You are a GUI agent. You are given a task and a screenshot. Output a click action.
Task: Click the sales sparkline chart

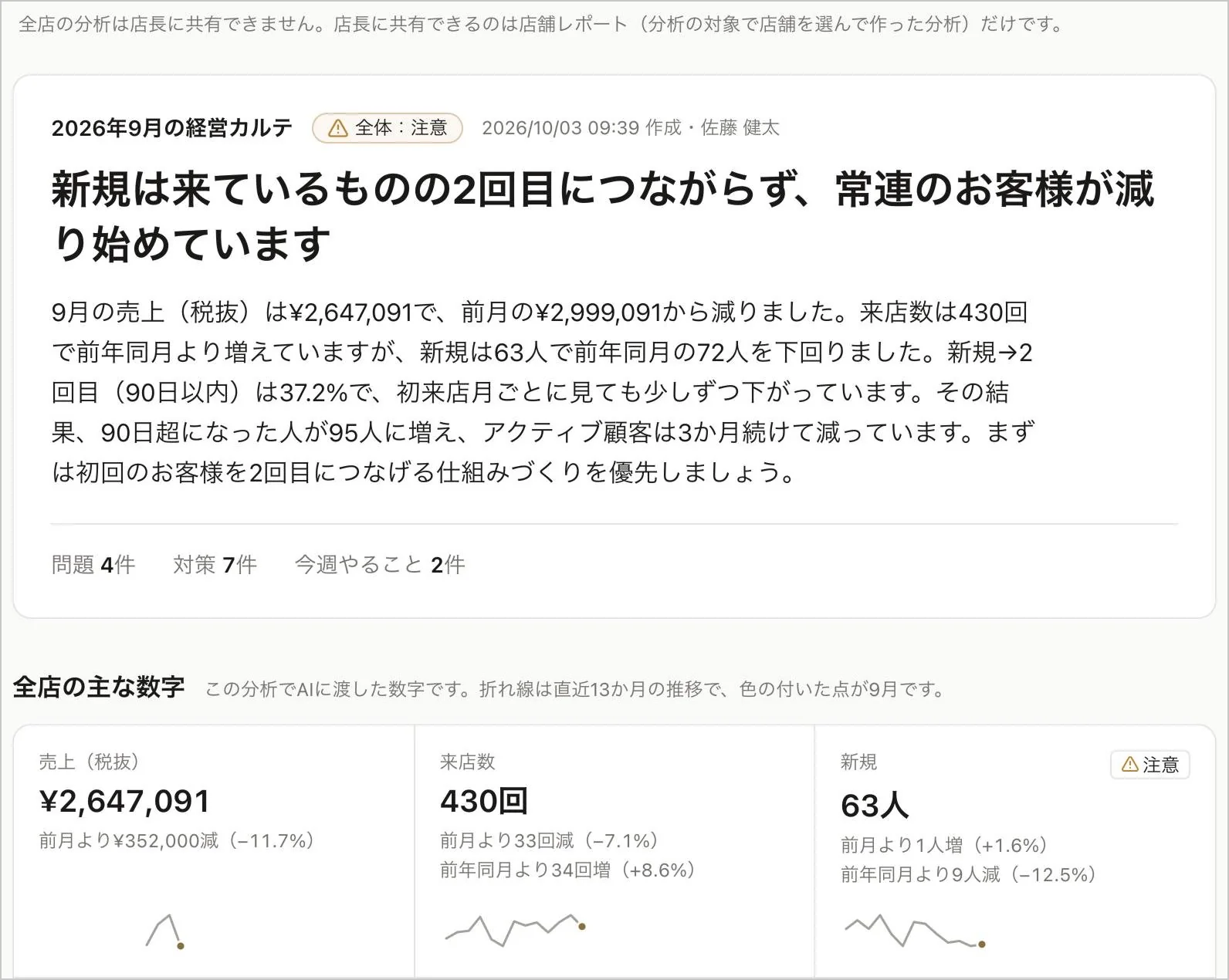[165, 931]
